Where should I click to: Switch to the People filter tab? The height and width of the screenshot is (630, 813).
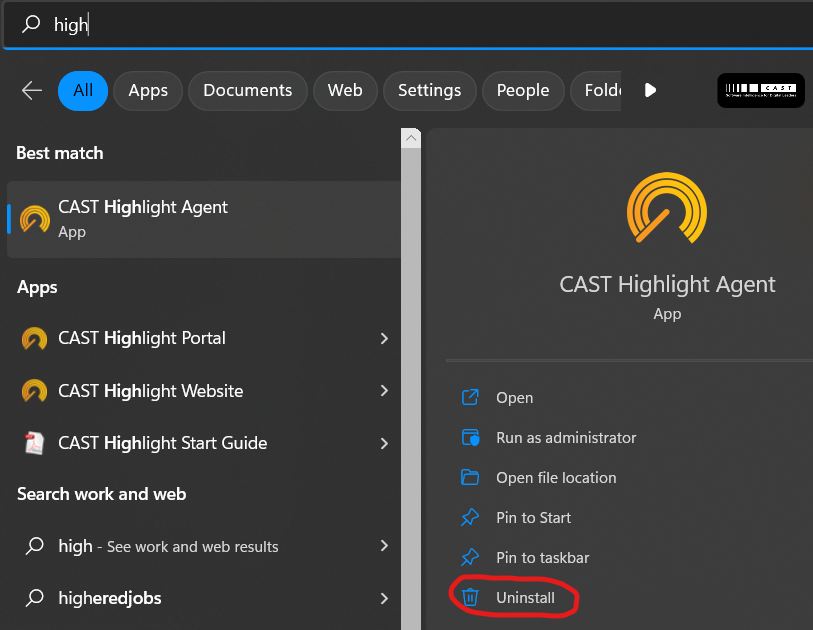pos(523,91)
